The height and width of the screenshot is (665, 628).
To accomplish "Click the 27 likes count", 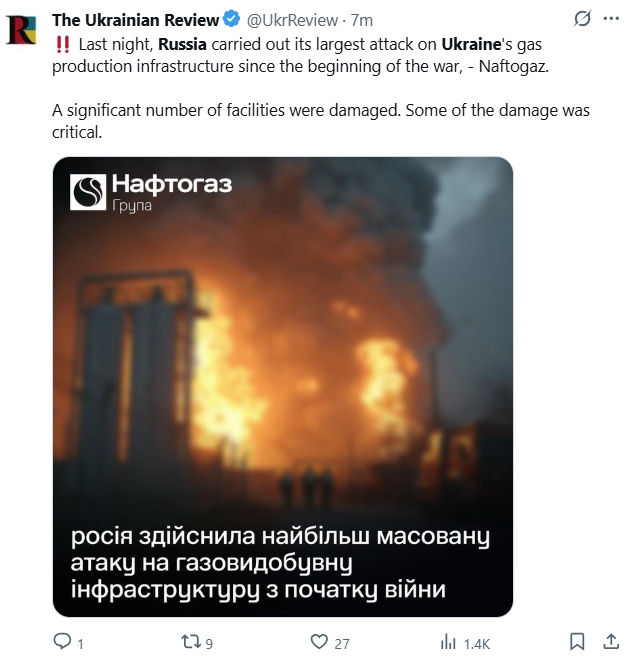I will 342,644.
